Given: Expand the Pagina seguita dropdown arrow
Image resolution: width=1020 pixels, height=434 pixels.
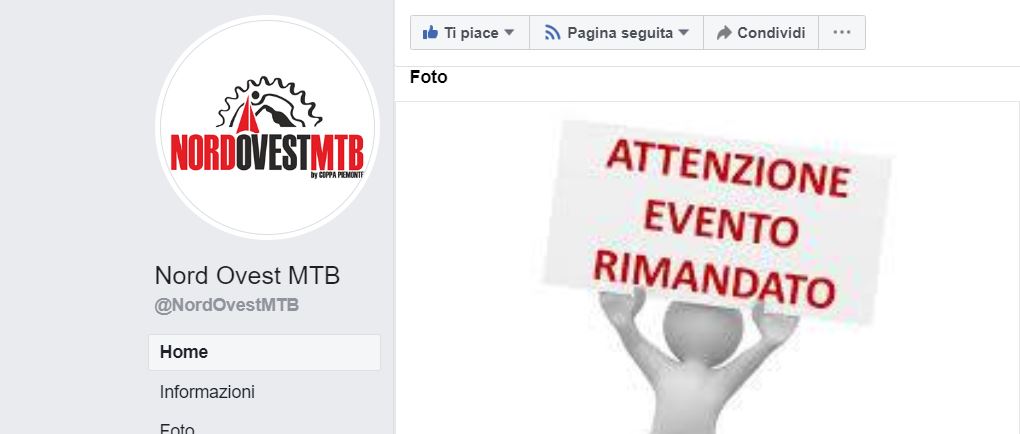Looking at the screenshot, I should 683,33.
